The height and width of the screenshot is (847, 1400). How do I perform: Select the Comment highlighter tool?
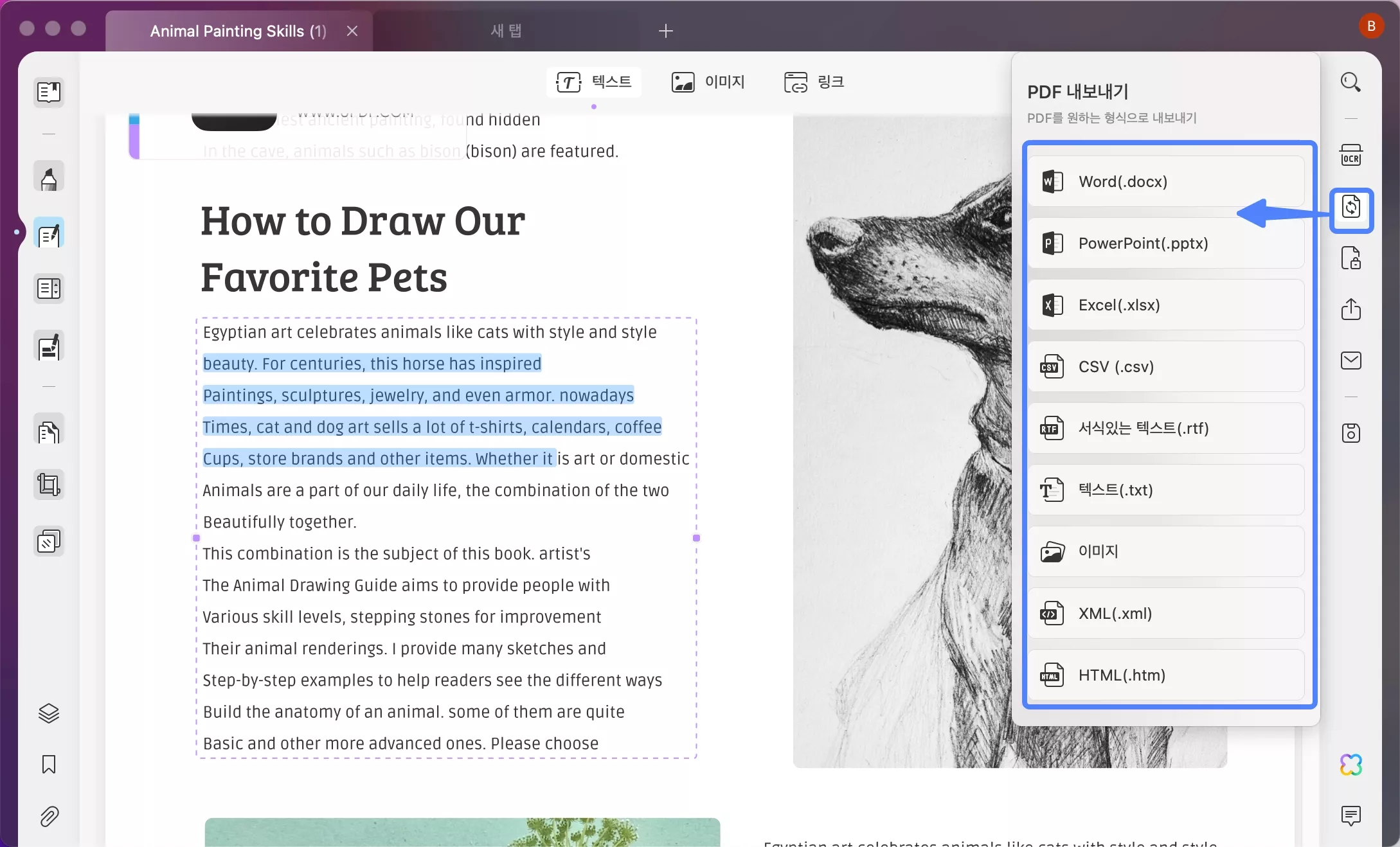[49, 177]
